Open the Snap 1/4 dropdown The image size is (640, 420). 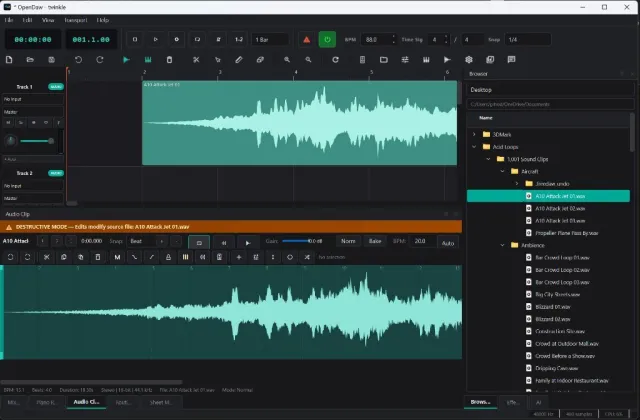(528, 40)
